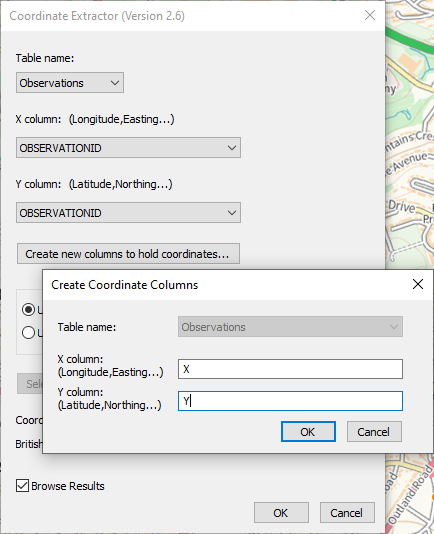Click OK in the Coordinate Extractor window

(281, 512)
